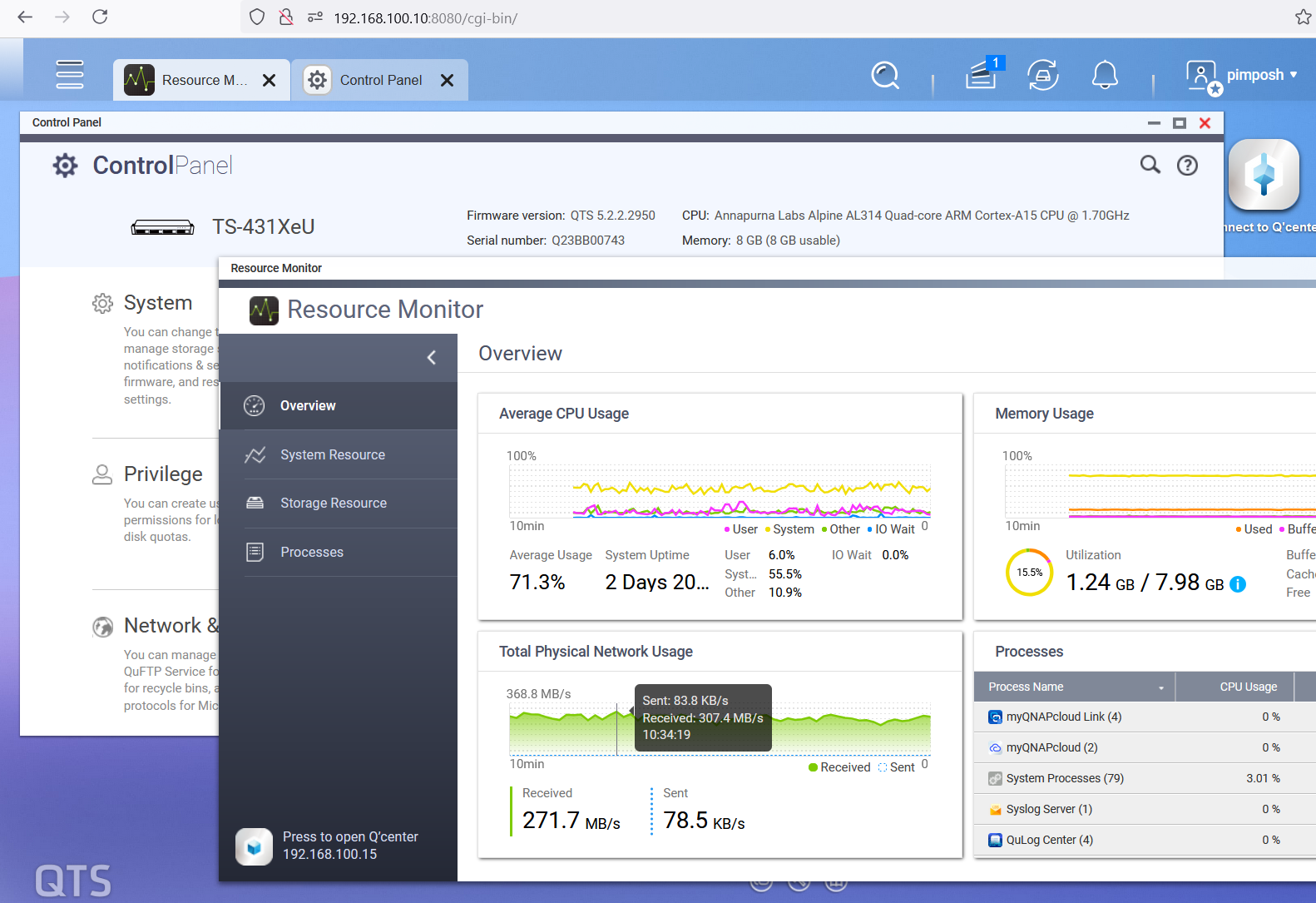This screenshot has width=1316, height=903.
Task: Open external devices icon in top bar
Action: click(x=1043, y=75)
